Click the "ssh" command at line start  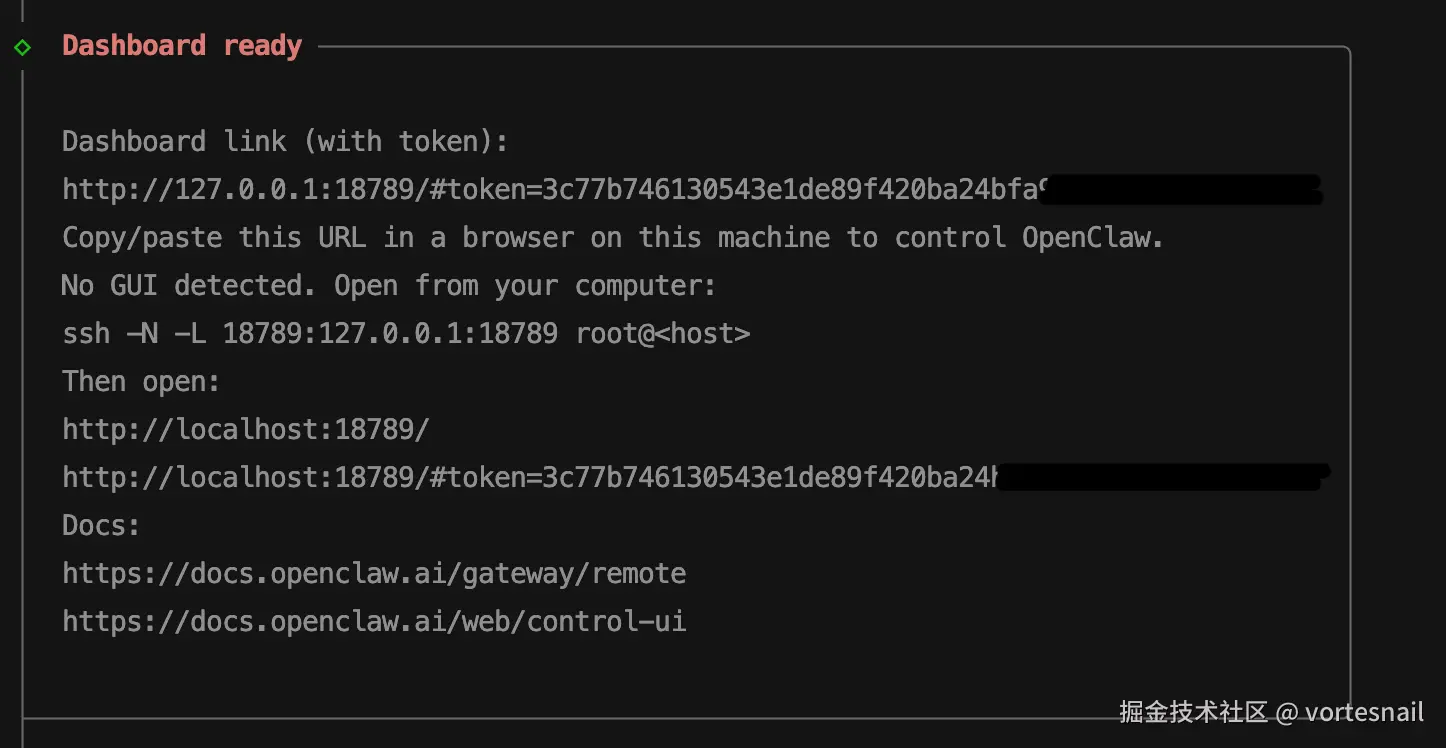86,333
